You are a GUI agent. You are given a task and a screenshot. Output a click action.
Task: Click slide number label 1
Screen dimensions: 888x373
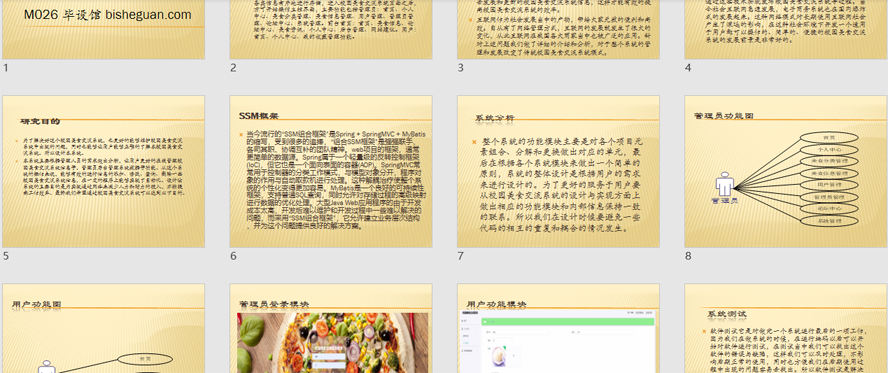pos(6,68)
